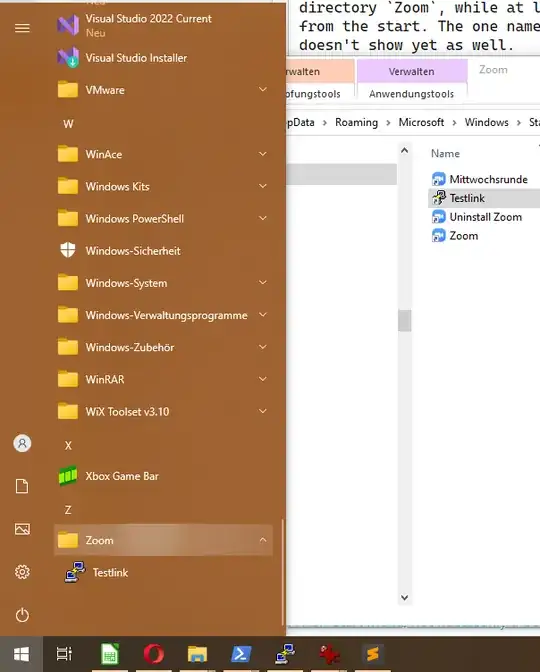Click the Windows-Verwaltungsprogramme folder icon

[x=68, y=315]
